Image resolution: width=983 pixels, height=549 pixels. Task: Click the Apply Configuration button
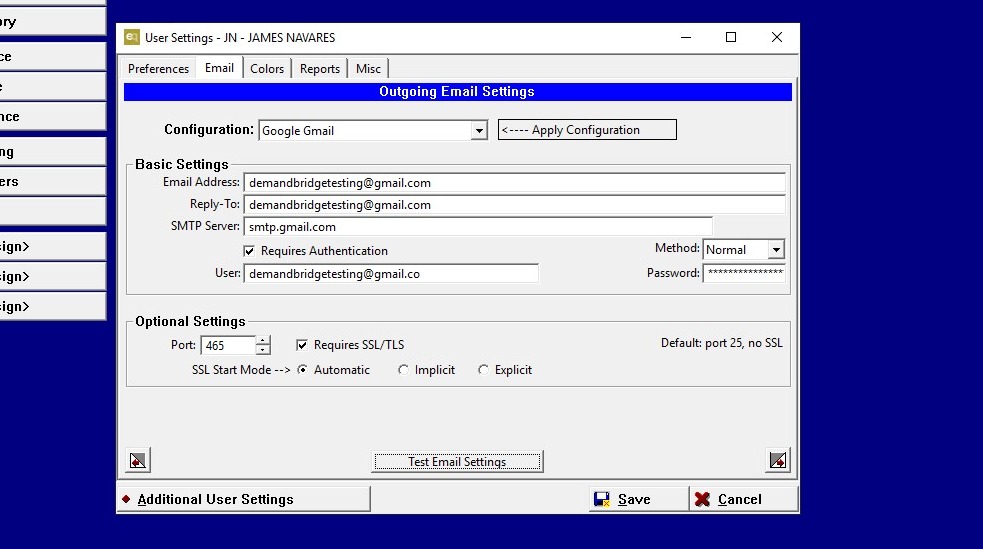click(x=587, y=130)
